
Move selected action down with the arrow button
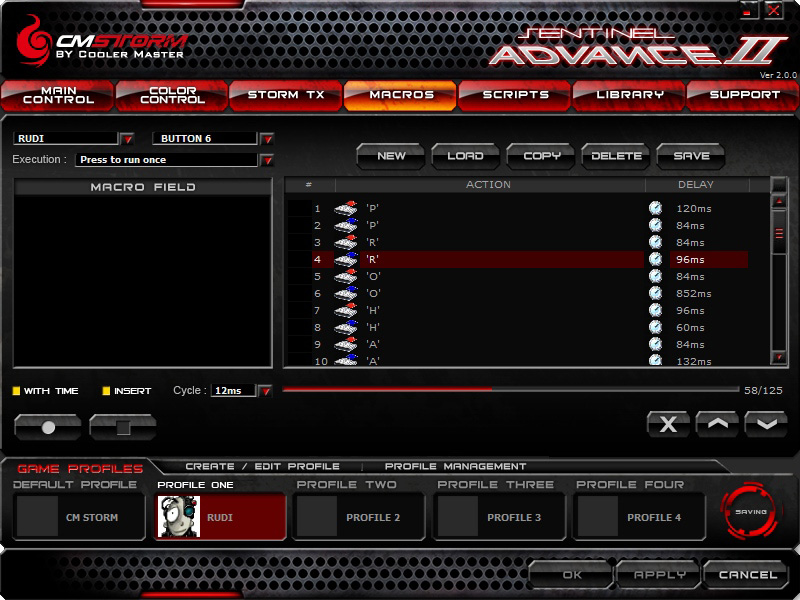pos(766,424)
